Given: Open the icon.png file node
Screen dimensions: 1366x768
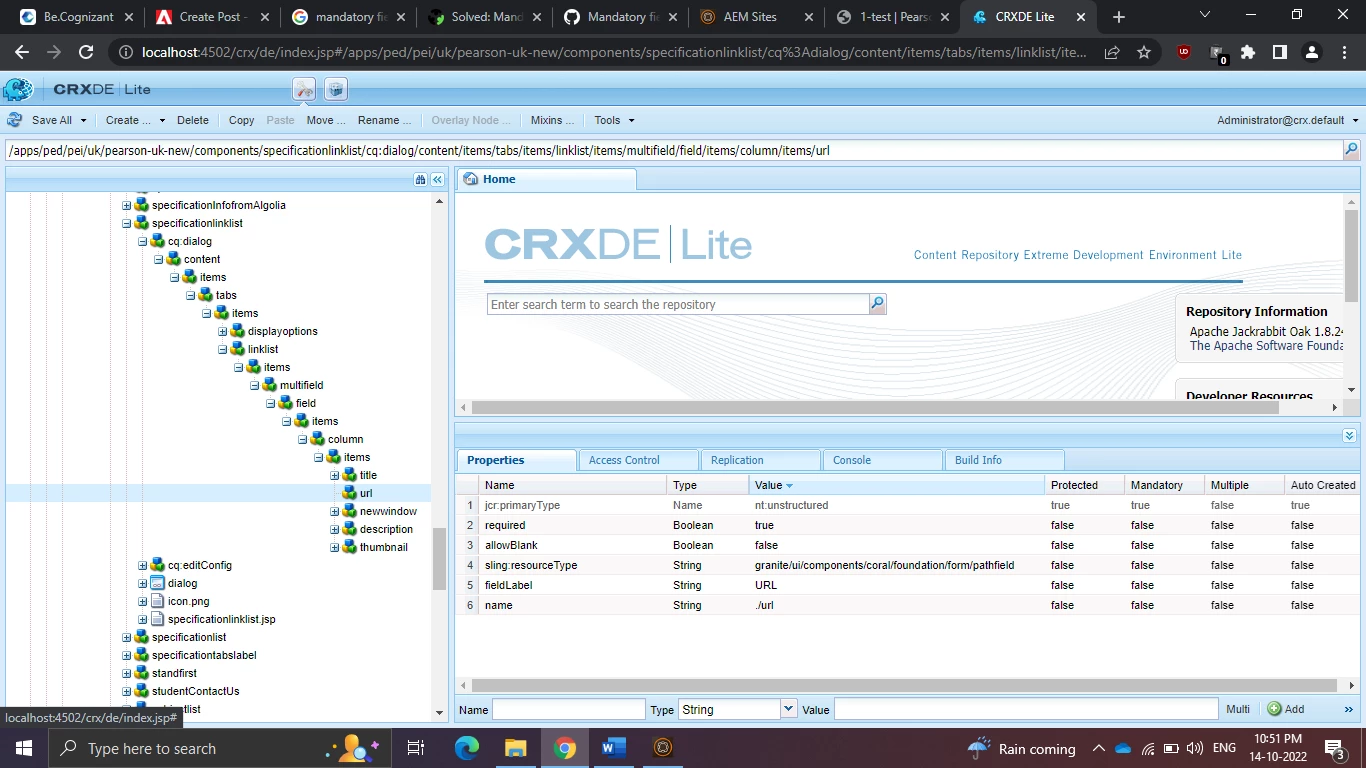Looking at the screenshot, I should click(187, 601).
